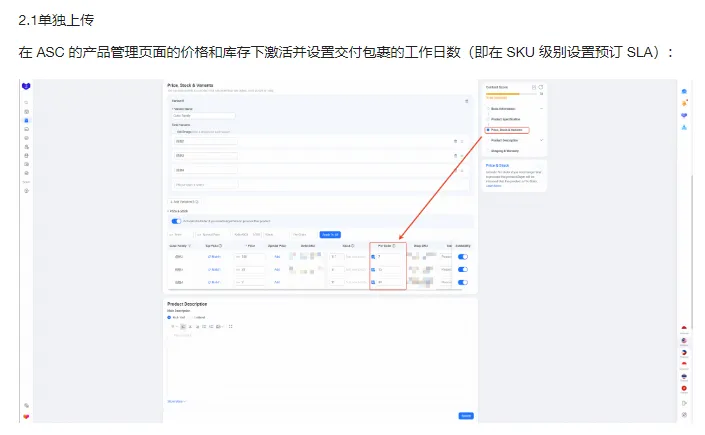Open the Learn more link in Price & Stock tip
Viewport: 705px width, 435px height.
pos(493,186)
